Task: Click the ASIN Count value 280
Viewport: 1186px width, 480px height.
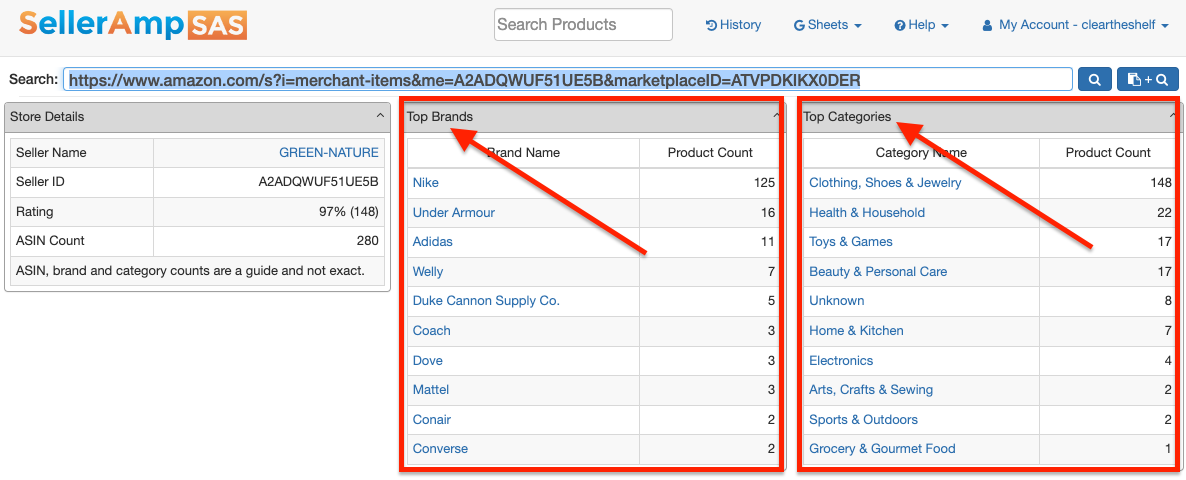Action: tap(368, 241)
